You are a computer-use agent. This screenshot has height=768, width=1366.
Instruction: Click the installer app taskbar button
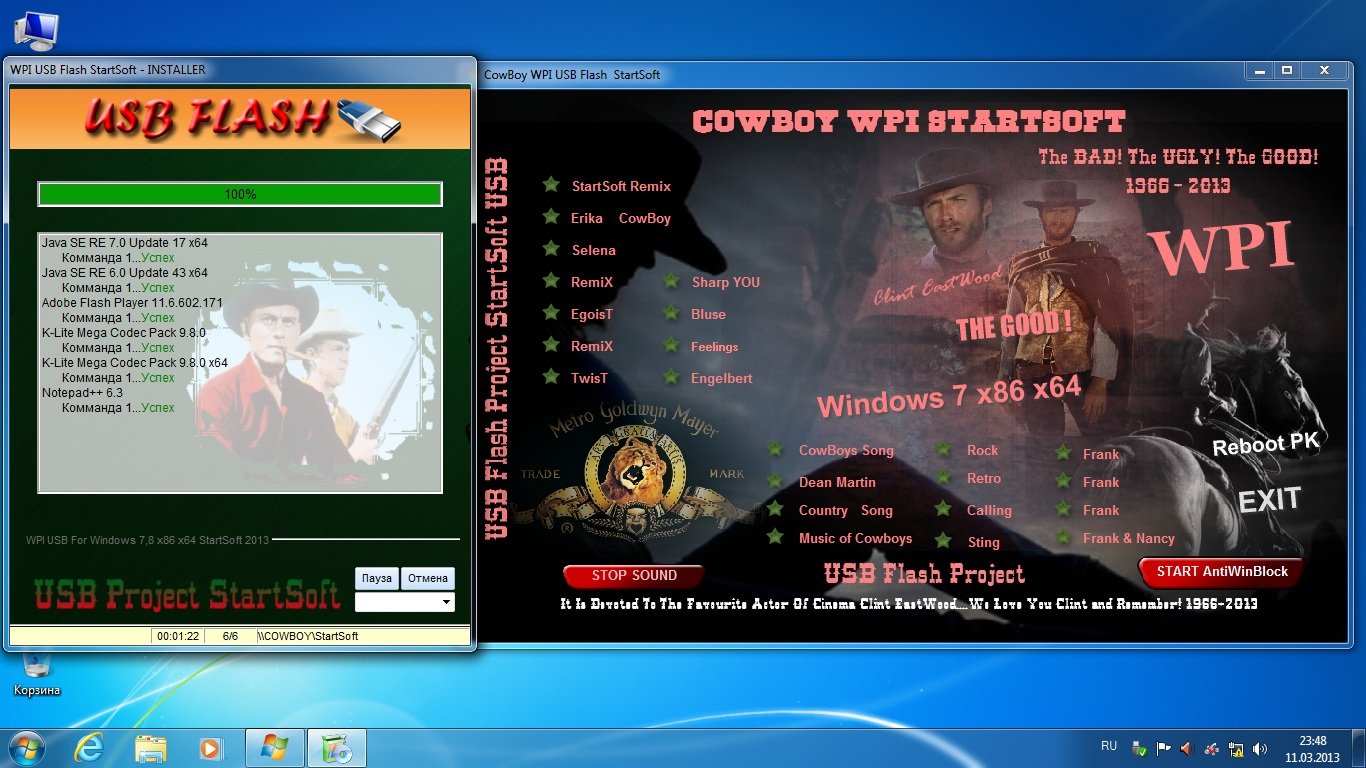click(337, 747)
